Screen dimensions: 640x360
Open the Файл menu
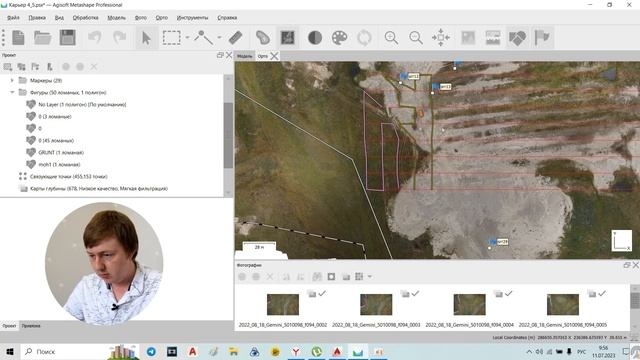point(13,18)
